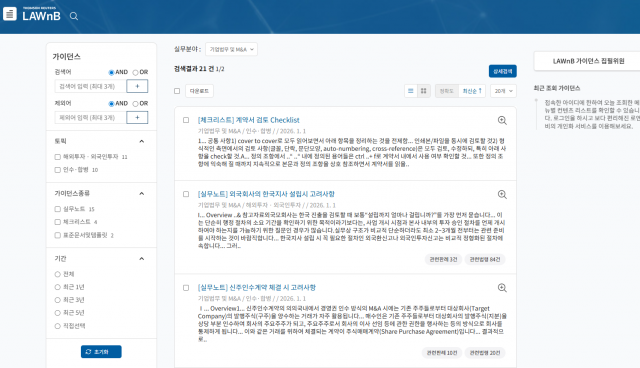Select AND radio for 검색어
The height and width of the screenshot is (368, 640).
point(111,72)
